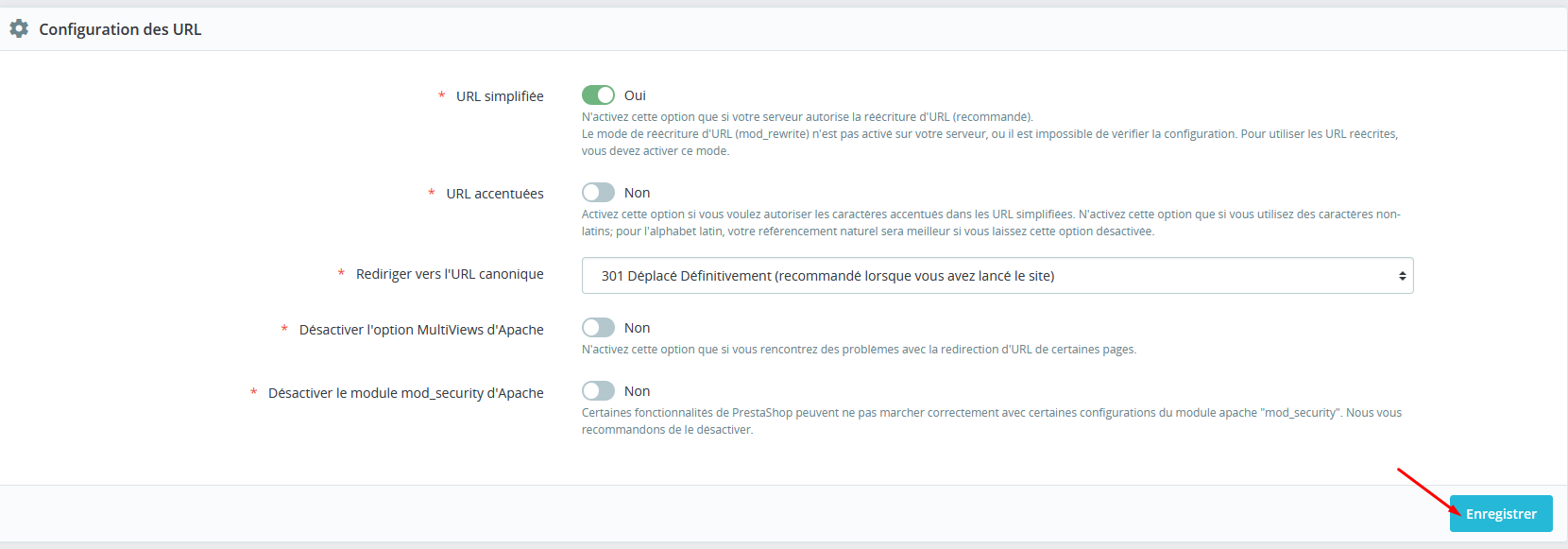1568x549 pixels.
Task: Click the Désactiver le module mod_security d'Apache label
Action: pyautogui.click(x=406, y=393)
